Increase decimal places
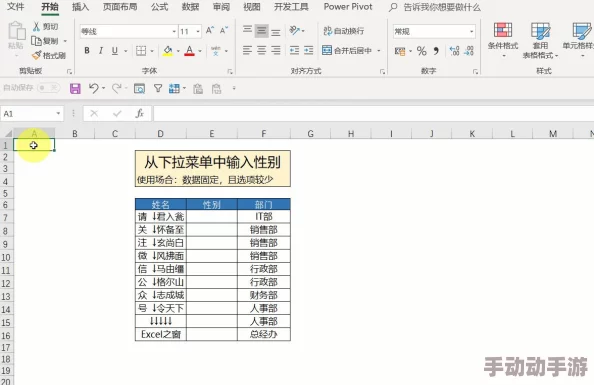 tap(454, 51)
